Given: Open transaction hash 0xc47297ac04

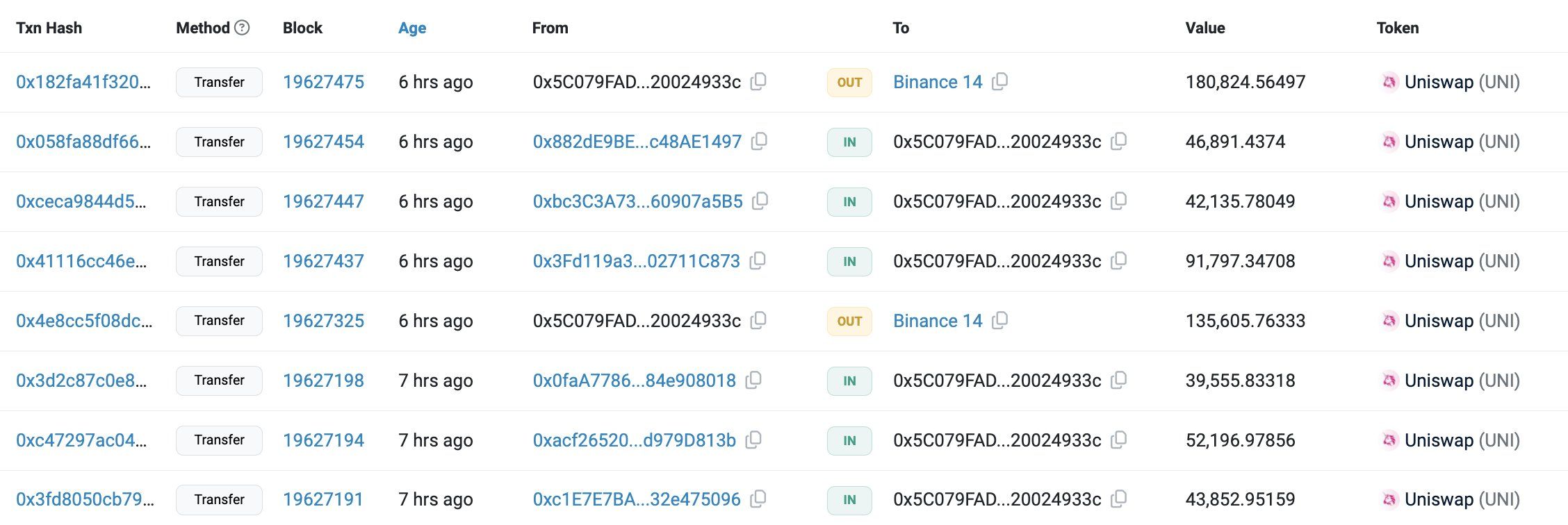Looking at the screenshot, I should pos(81,440).
